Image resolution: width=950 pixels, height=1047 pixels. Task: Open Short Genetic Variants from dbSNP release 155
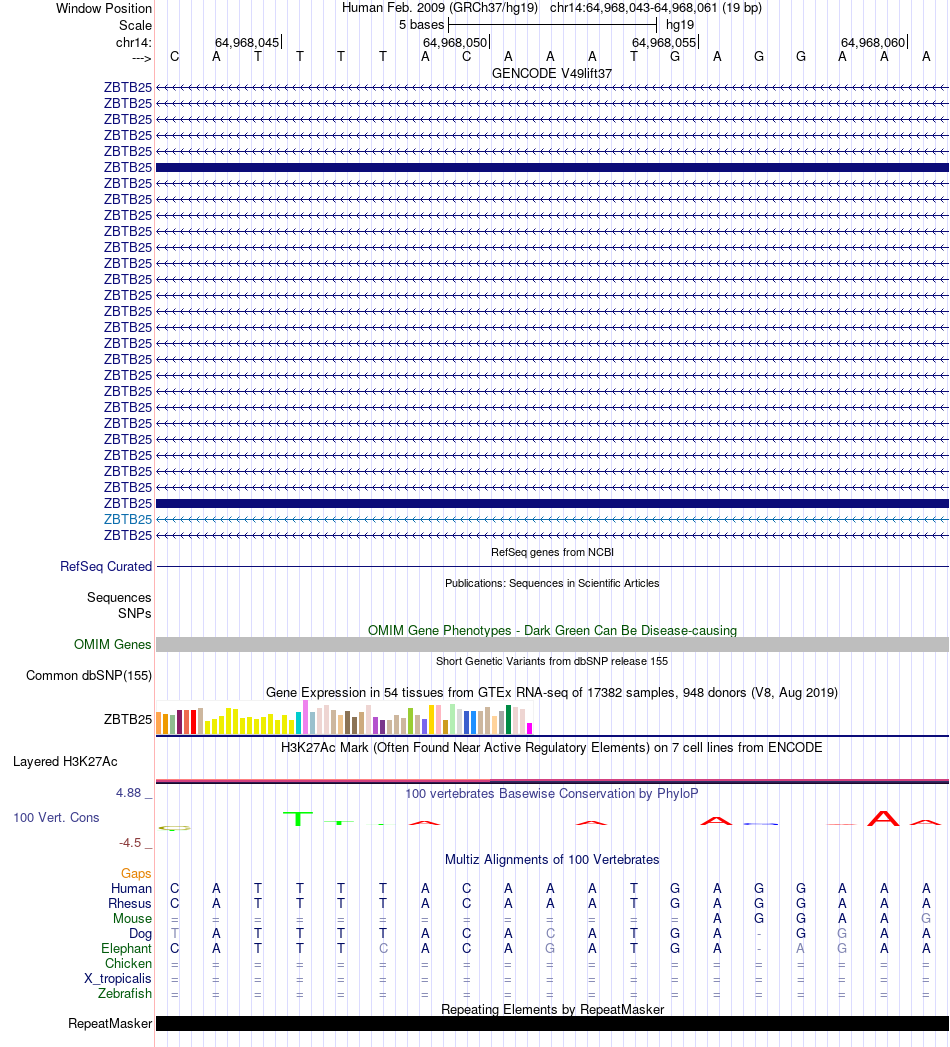coord(551,661)
